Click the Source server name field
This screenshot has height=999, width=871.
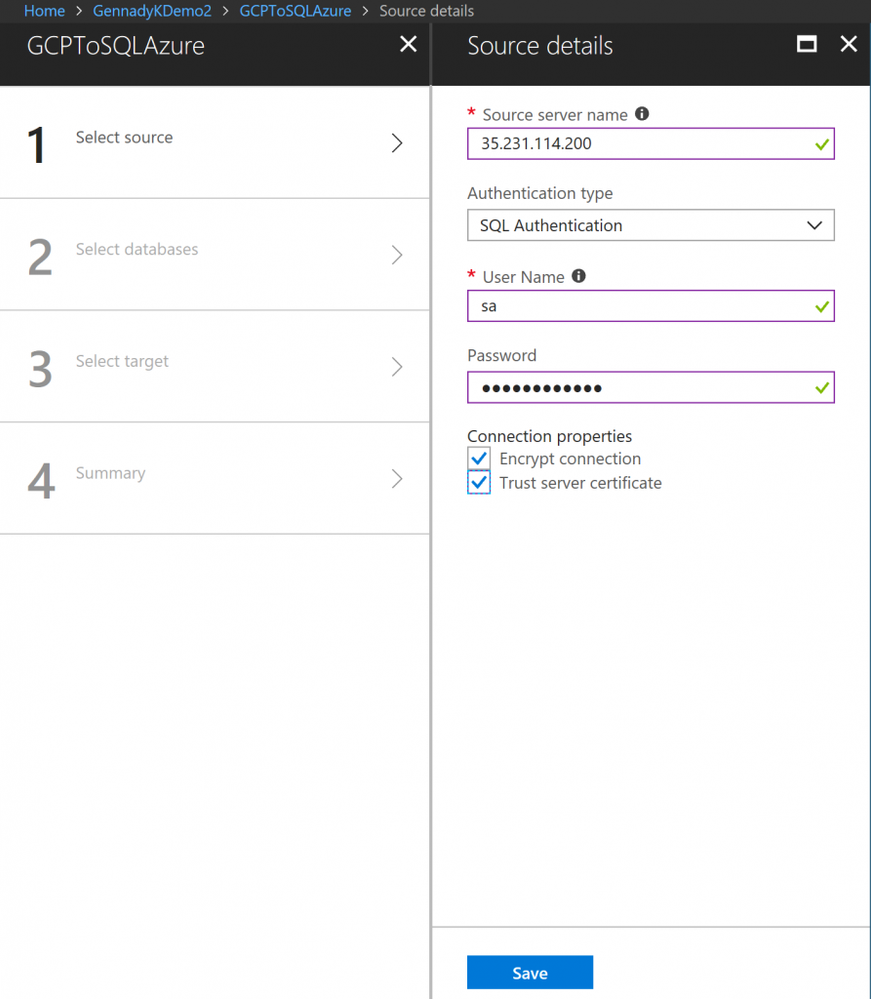640,144
